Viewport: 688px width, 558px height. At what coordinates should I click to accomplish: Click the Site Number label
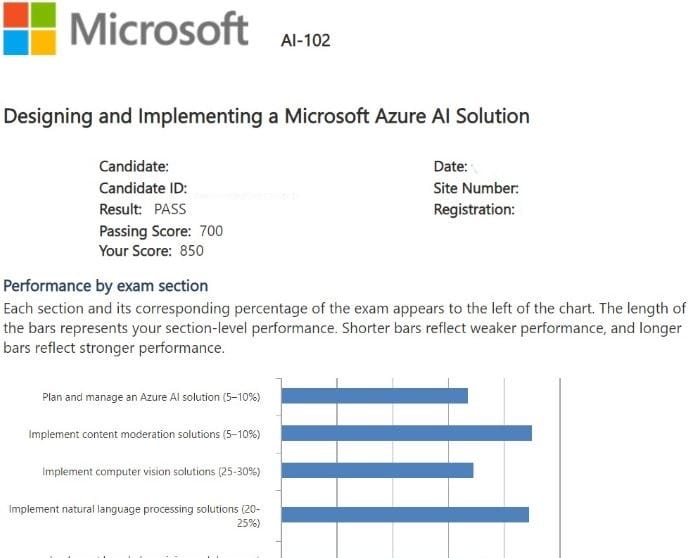(476, 188)
